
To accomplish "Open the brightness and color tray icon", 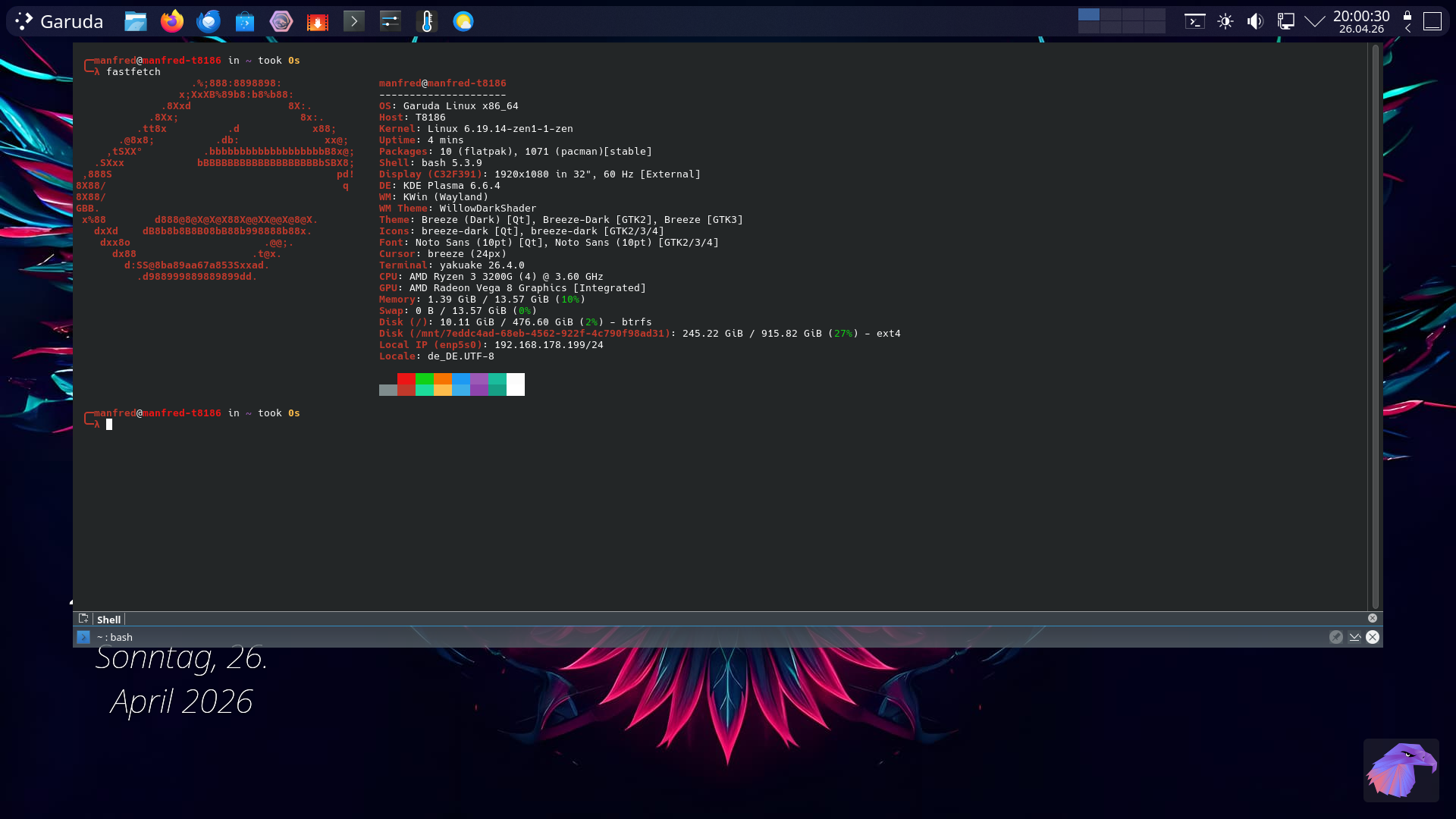I will (x=1225, y=21).
